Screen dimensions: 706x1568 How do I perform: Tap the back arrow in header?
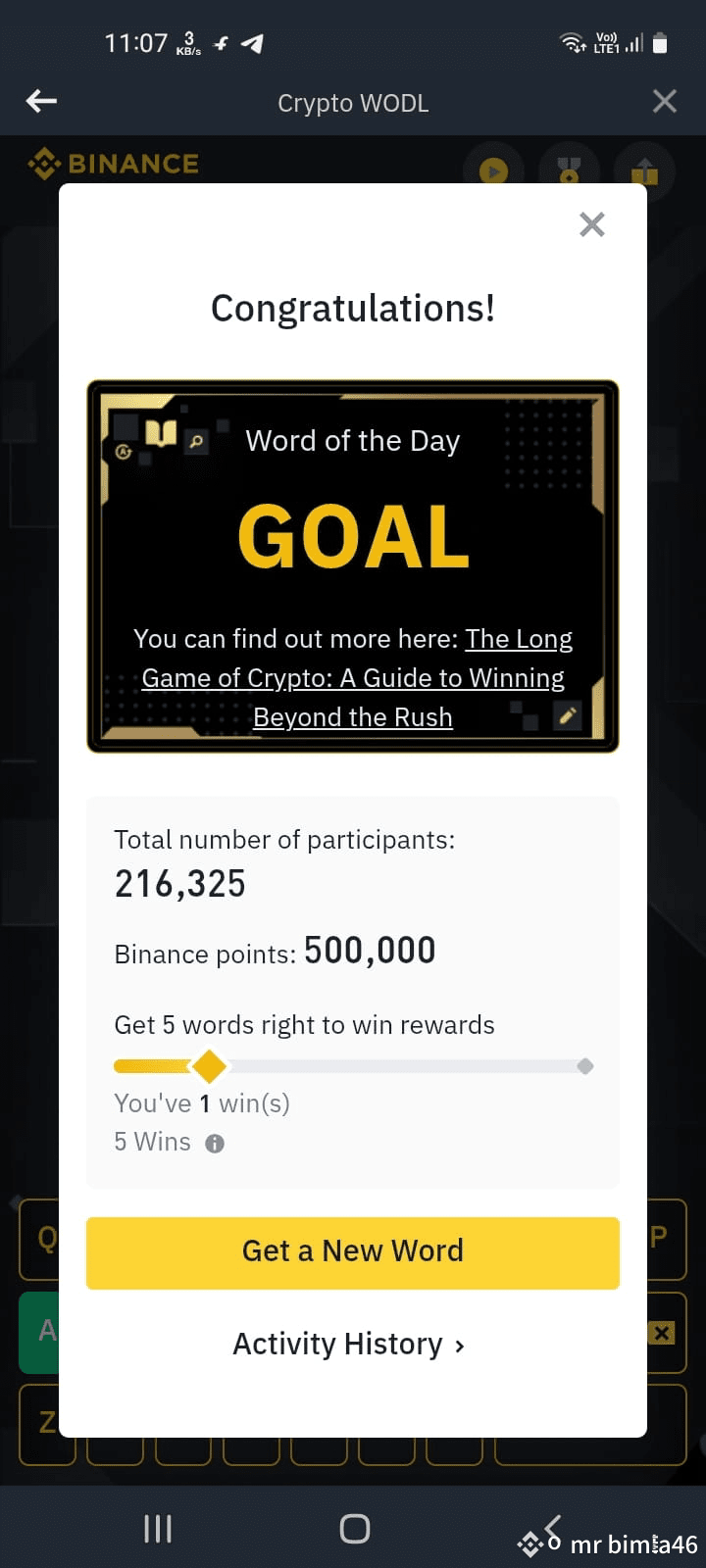pos(41,101)
